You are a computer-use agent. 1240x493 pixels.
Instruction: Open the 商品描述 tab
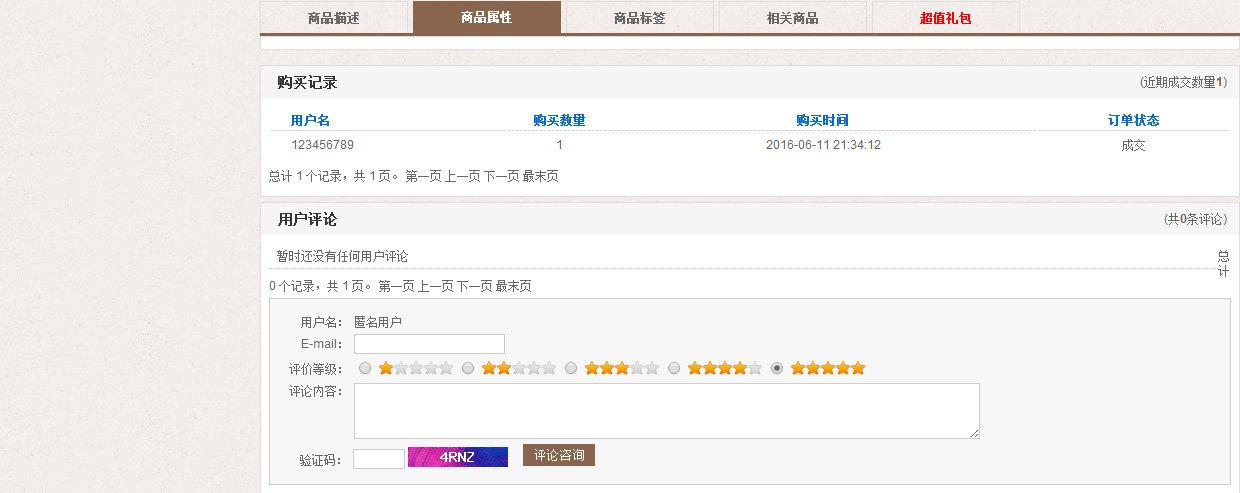334,18
